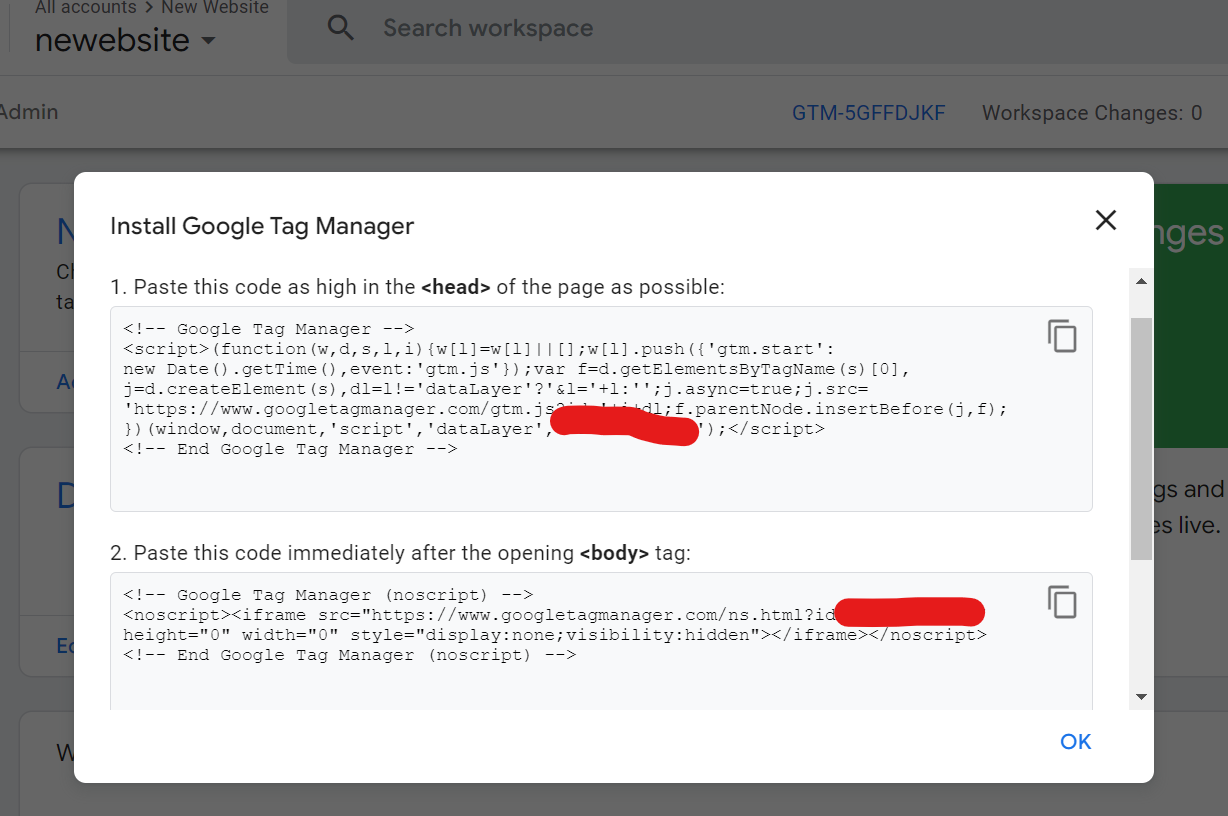Close the Install Google Tag Manager dialog
1228x816 pixels.
[x=1105, y=221]
